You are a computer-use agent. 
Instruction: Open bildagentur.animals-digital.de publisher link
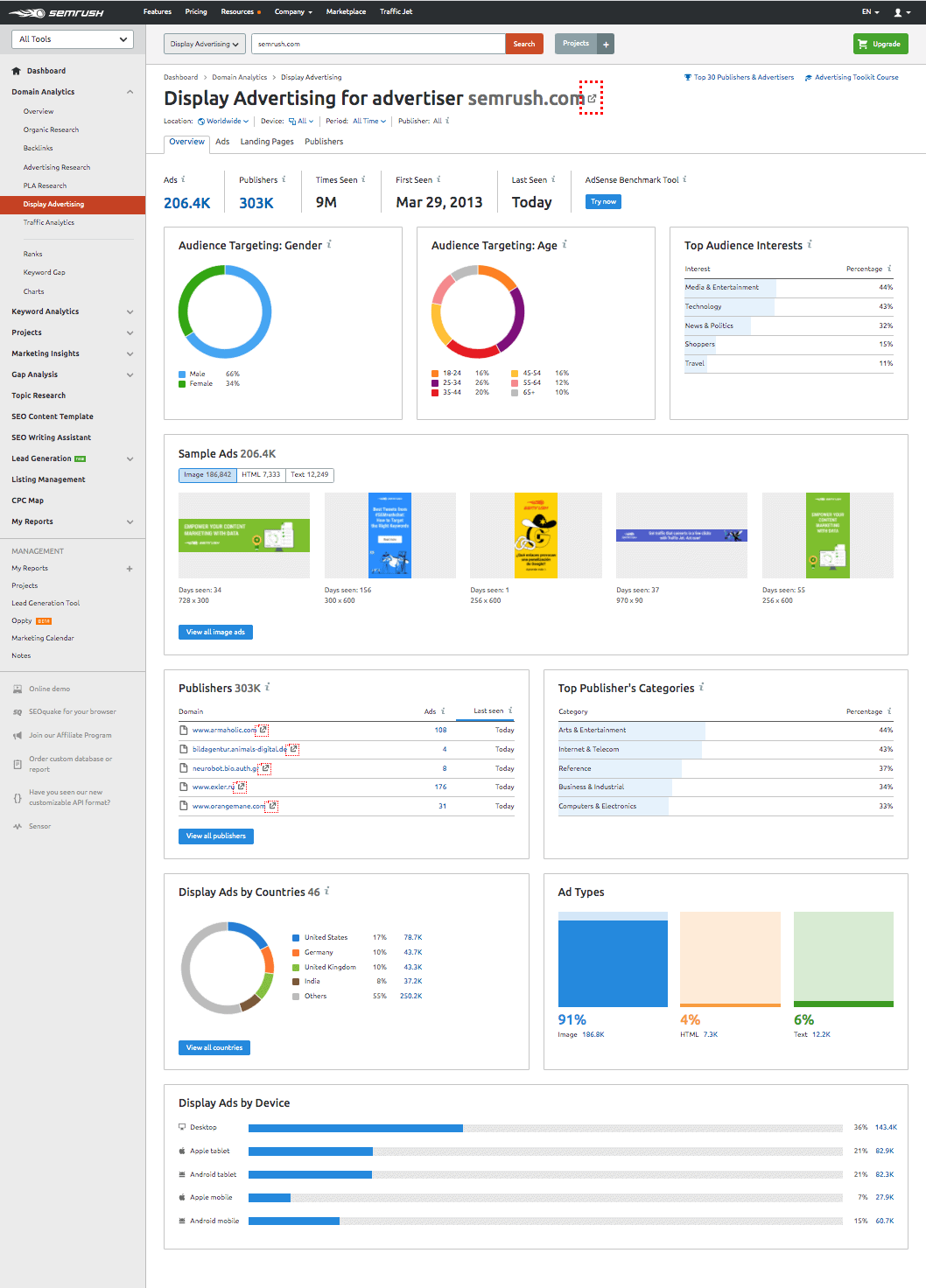(x=239, y=749)
